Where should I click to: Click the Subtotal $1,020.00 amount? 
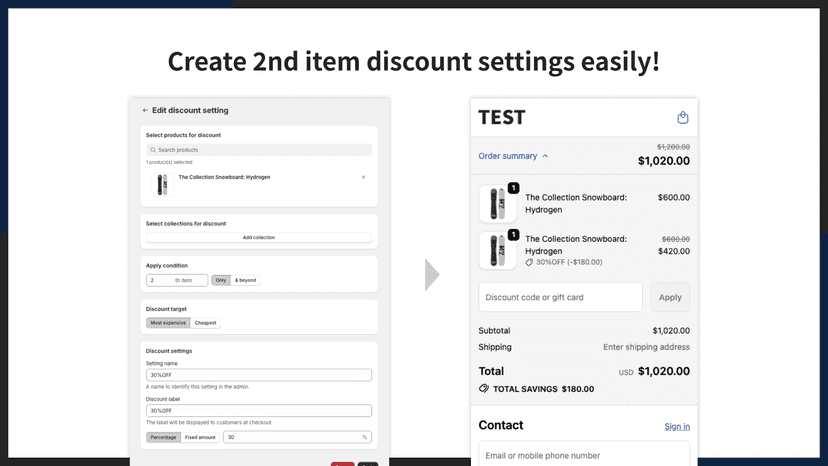tap(671, 331)
